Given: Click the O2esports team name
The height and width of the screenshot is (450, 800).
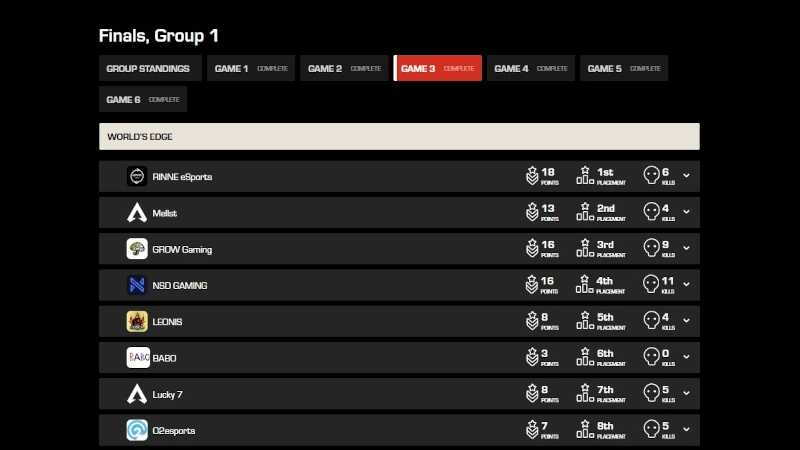Looking at the screenshot, I should tap(173, 431).
